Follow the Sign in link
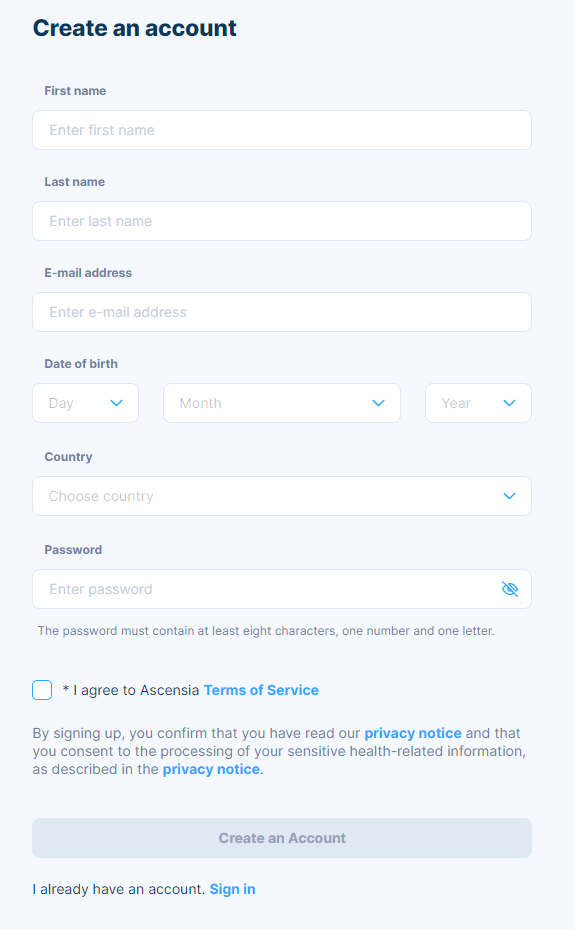575x929 pixels. click(233, 889)
